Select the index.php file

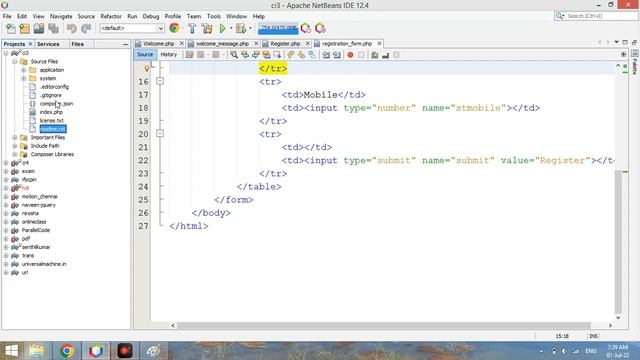click(x=51, y=112)
